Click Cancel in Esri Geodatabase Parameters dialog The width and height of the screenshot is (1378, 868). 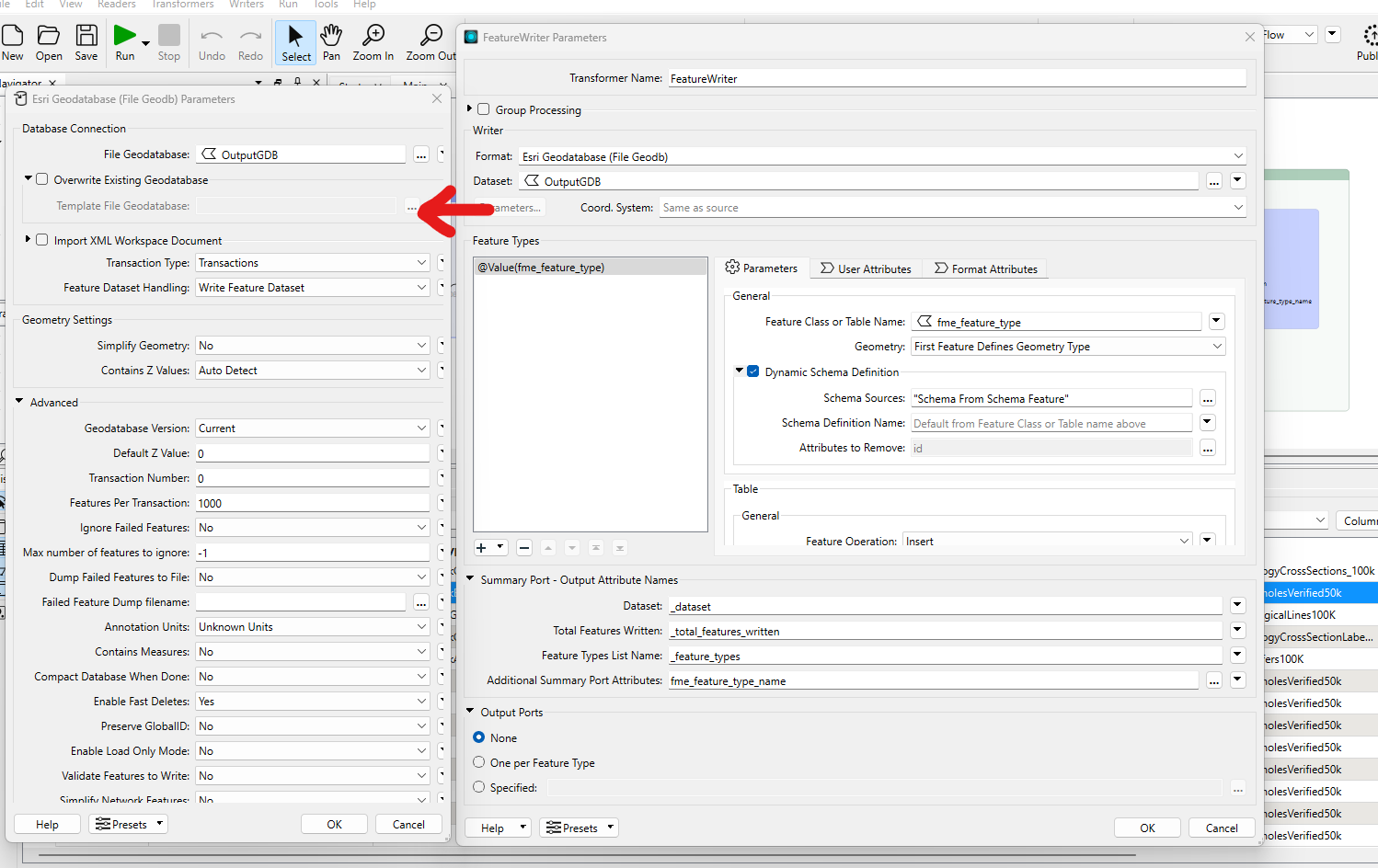coord(408,824)
